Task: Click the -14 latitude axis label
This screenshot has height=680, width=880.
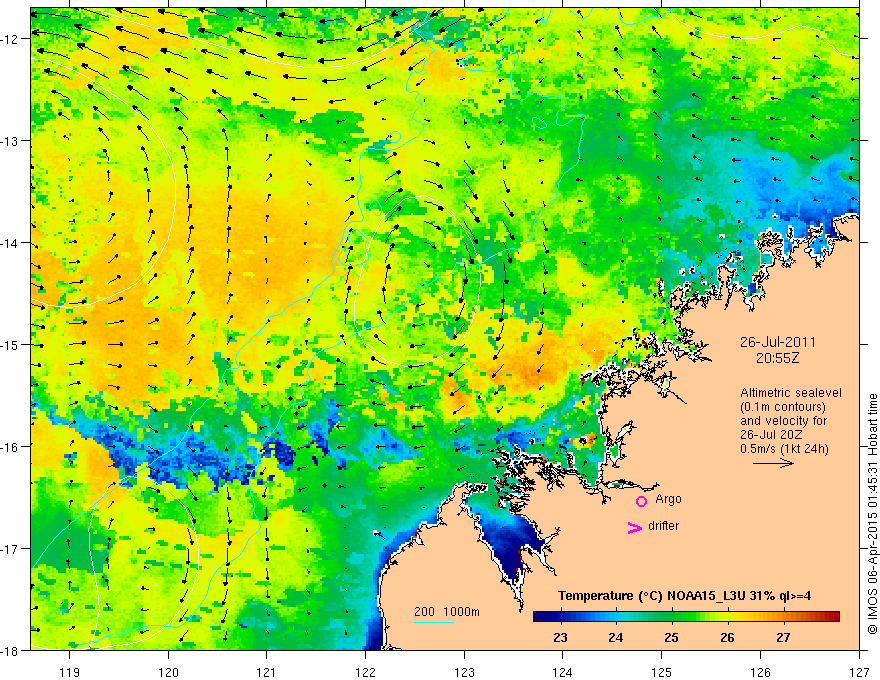Action: [11, 243]
